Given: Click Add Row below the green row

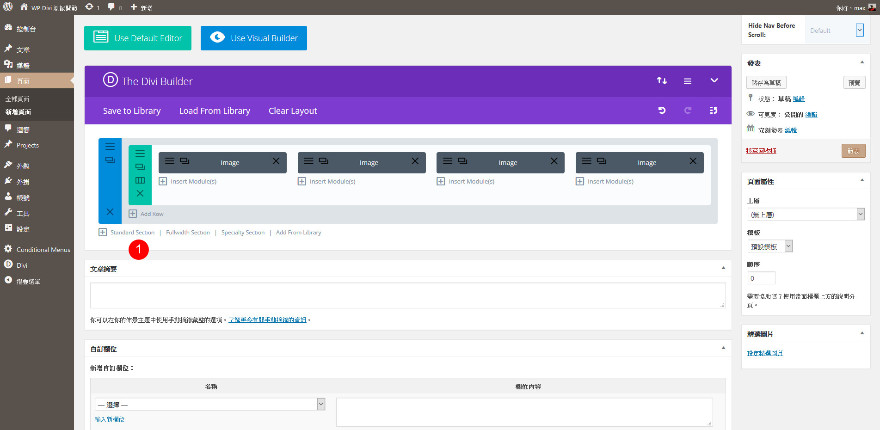Looking at the screenshot, I should (x=146, y=214).
